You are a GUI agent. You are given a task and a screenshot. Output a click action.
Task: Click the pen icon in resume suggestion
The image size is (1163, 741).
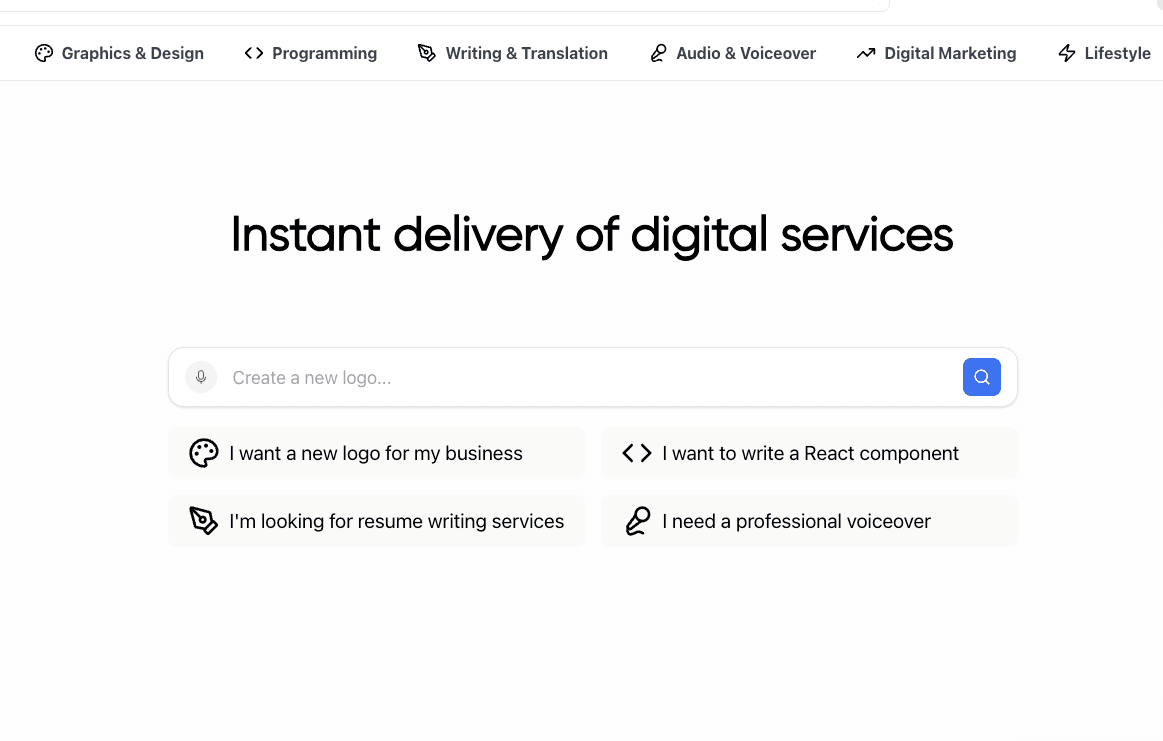pos(203,521)
